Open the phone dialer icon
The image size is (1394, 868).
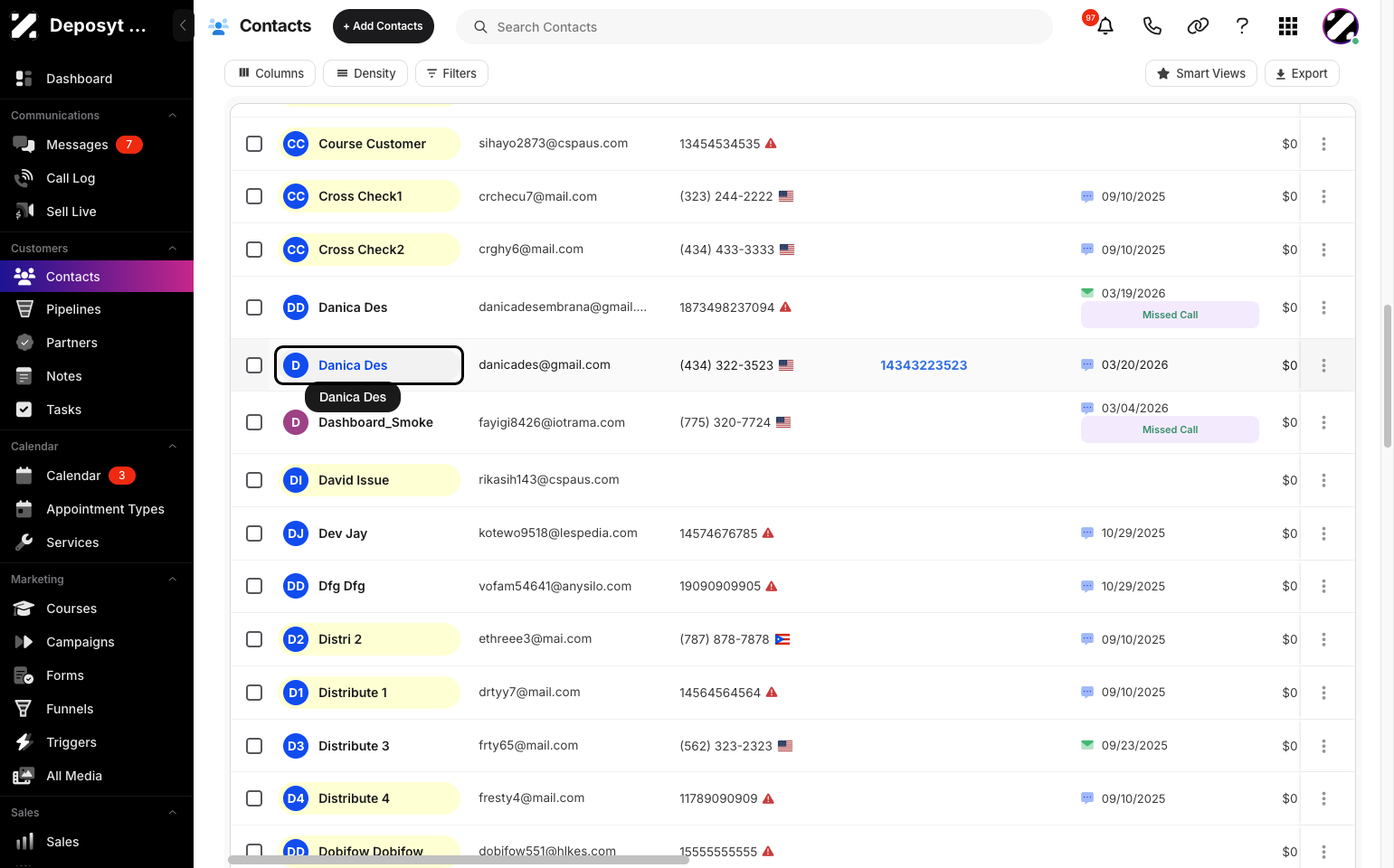pyautogui.click(x=1152, y=26)
